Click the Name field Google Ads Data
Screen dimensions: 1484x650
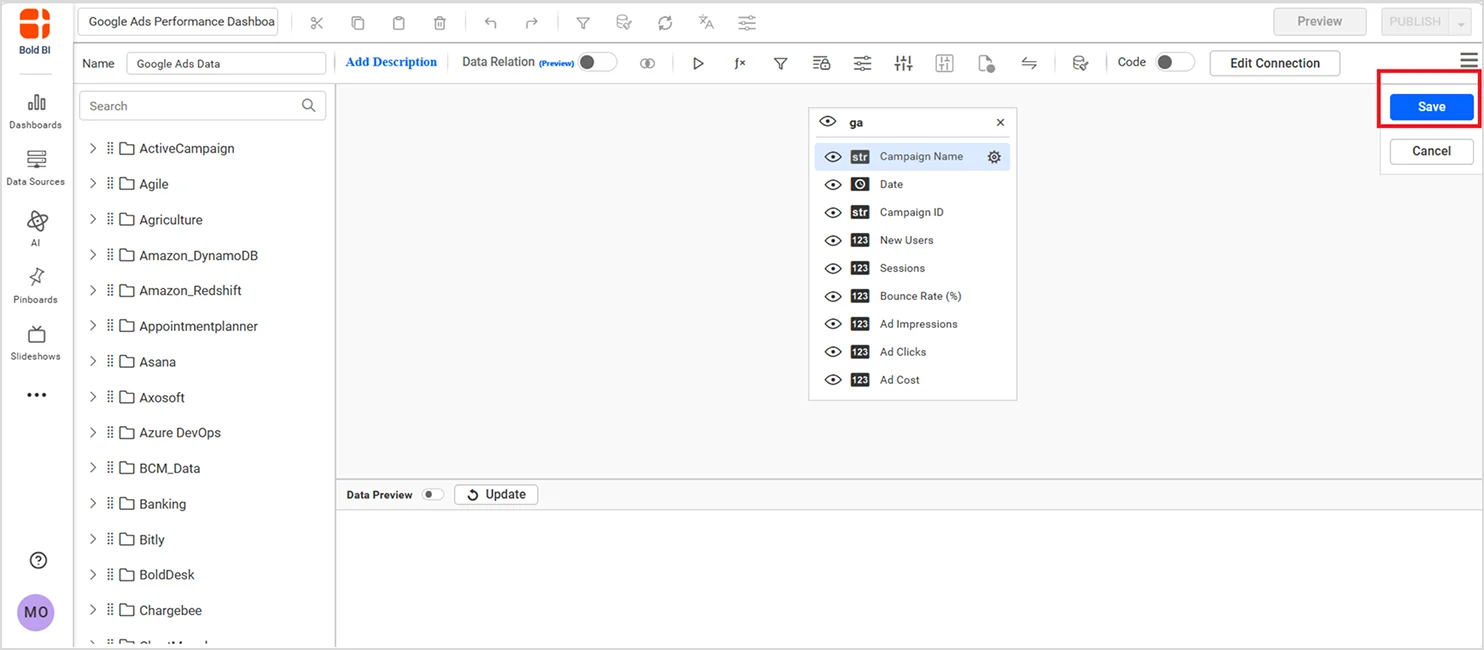pos(226,63)
